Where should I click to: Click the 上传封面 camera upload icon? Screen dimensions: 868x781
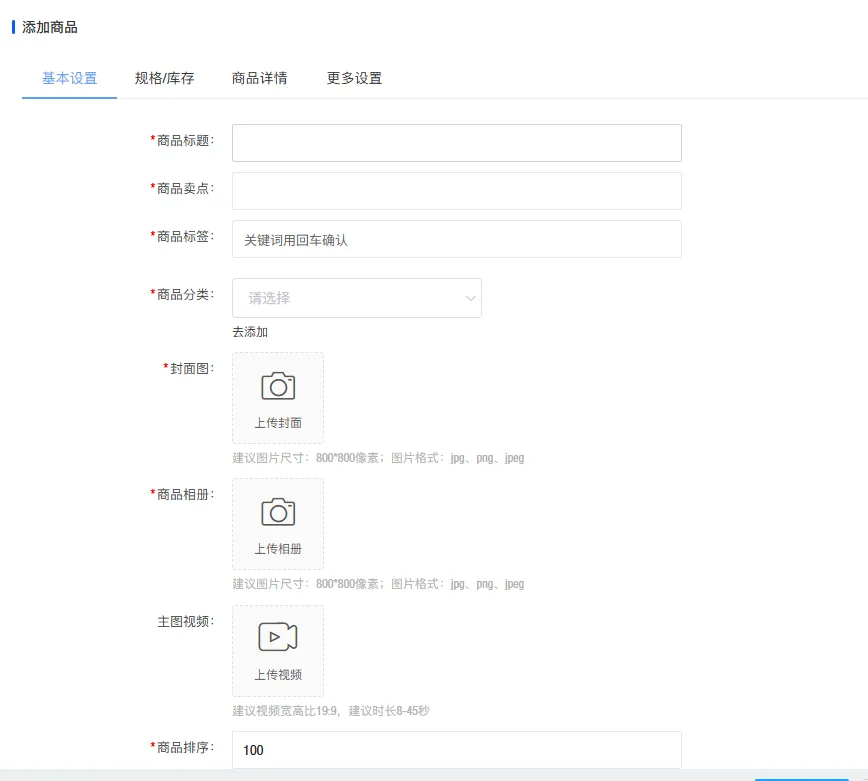point(277,386)
